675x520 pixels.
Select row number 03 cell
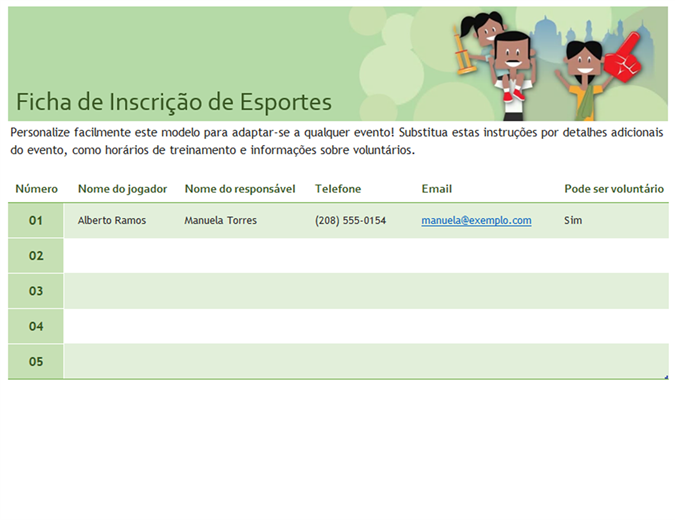(x=36, y=291)
